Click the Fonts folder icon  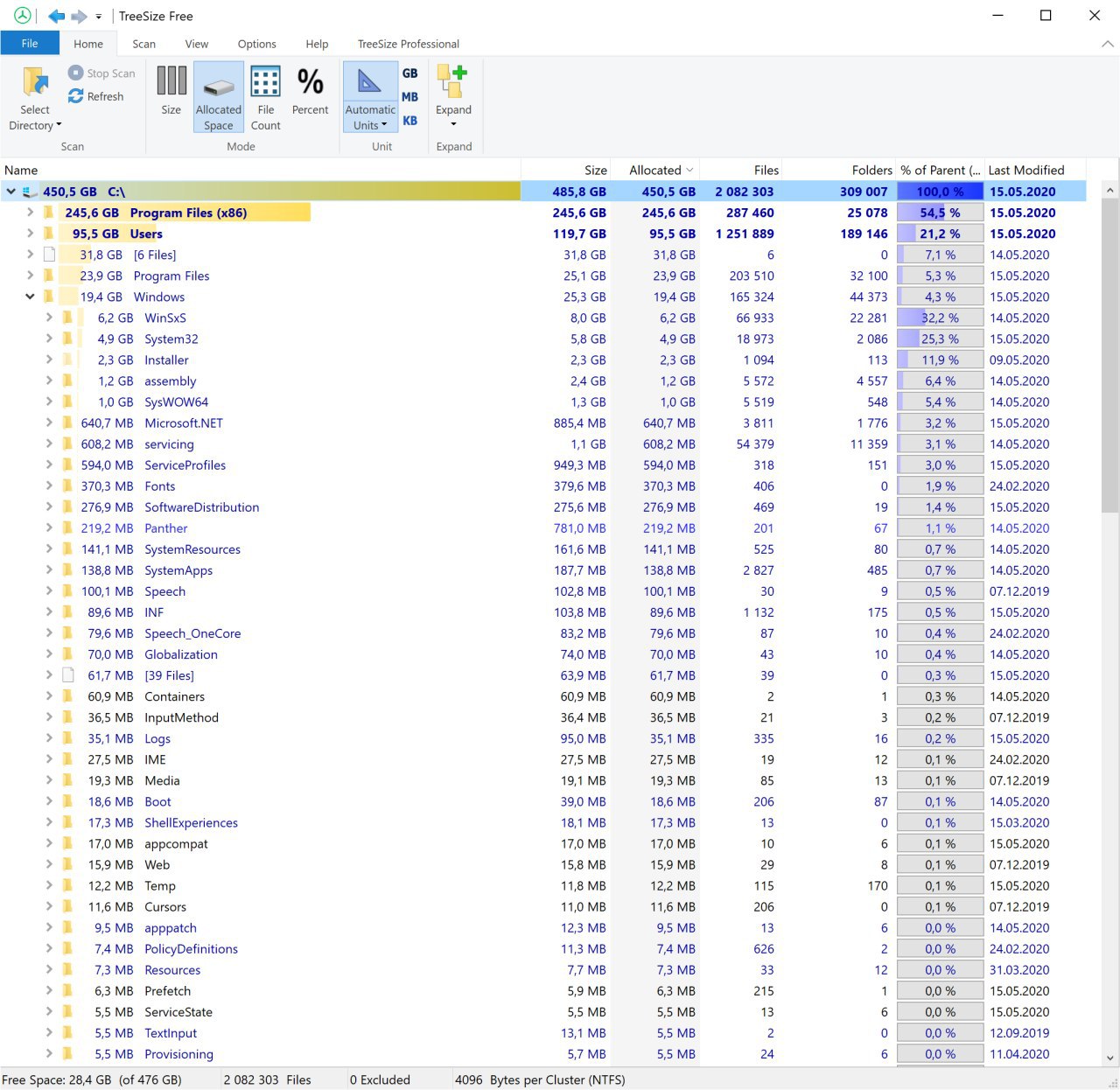click(68, 486)
